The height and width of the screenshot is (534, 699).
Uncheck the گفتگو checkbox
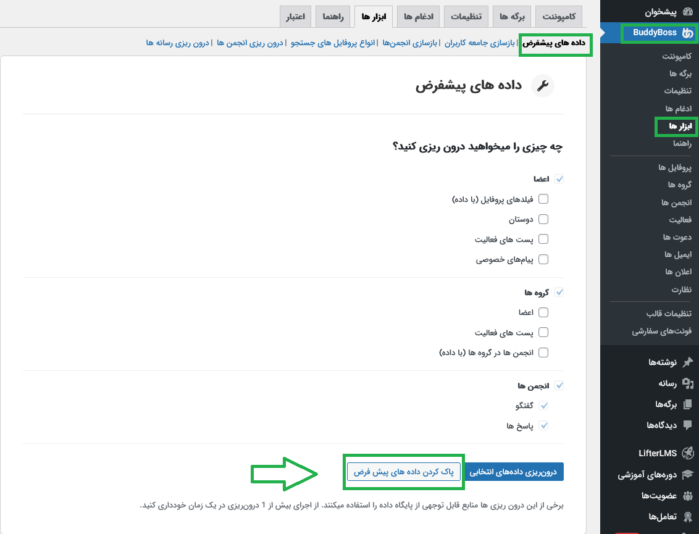coord(544,405)
